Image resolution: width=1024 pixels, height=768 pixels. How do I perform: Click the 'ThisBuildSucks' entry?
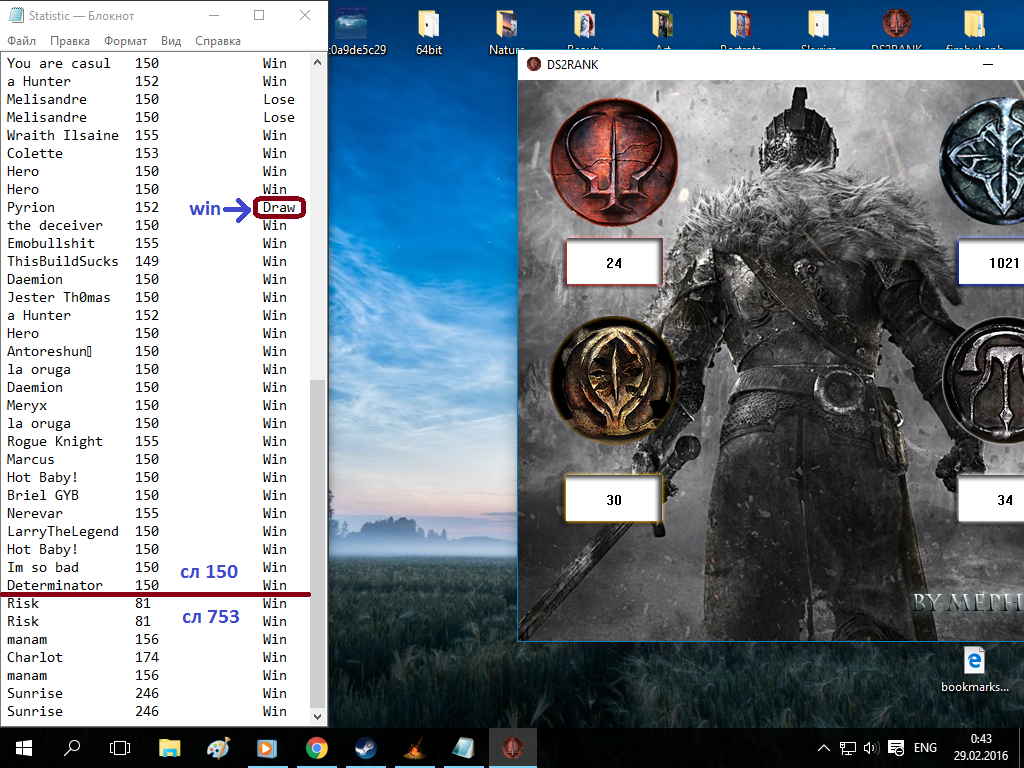[x=63, y=261]
